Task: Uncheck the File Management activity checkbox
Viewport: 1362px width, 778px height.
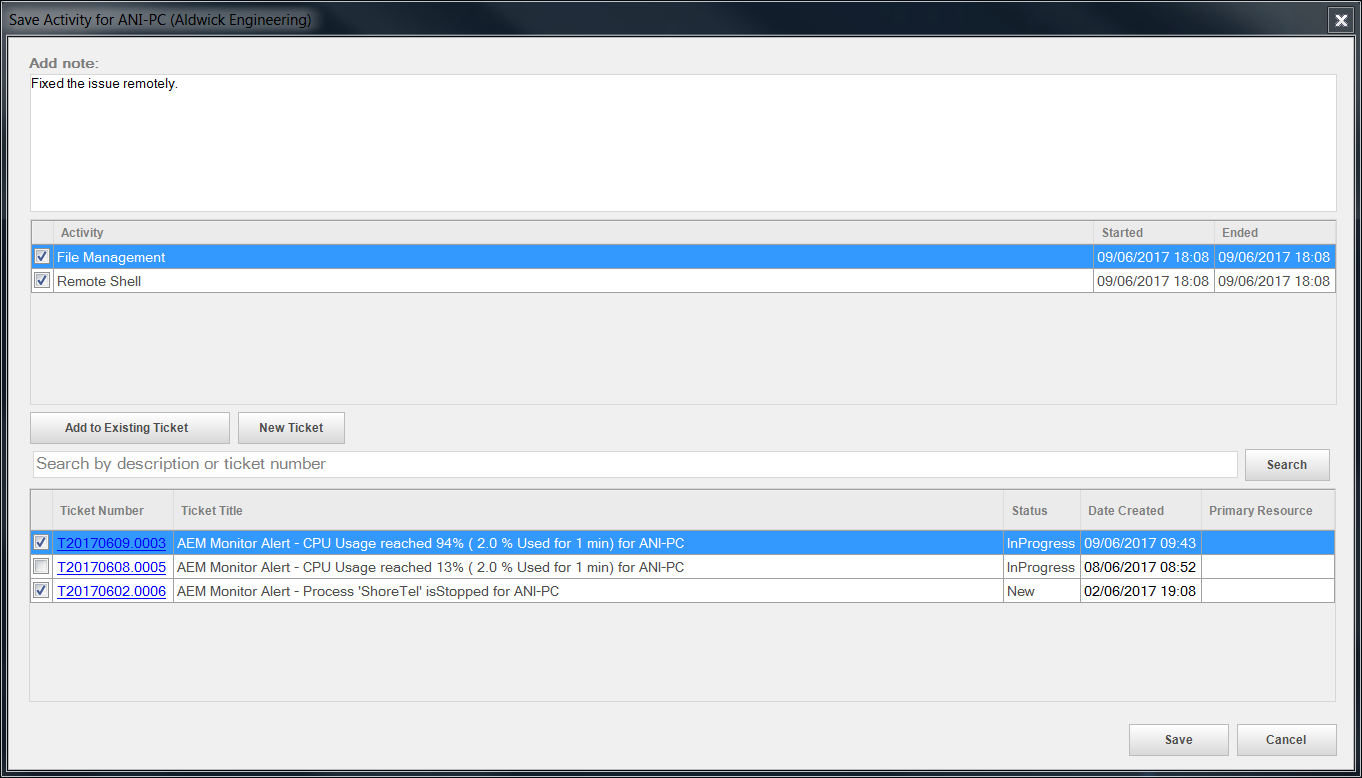Action: pos(42,256)
